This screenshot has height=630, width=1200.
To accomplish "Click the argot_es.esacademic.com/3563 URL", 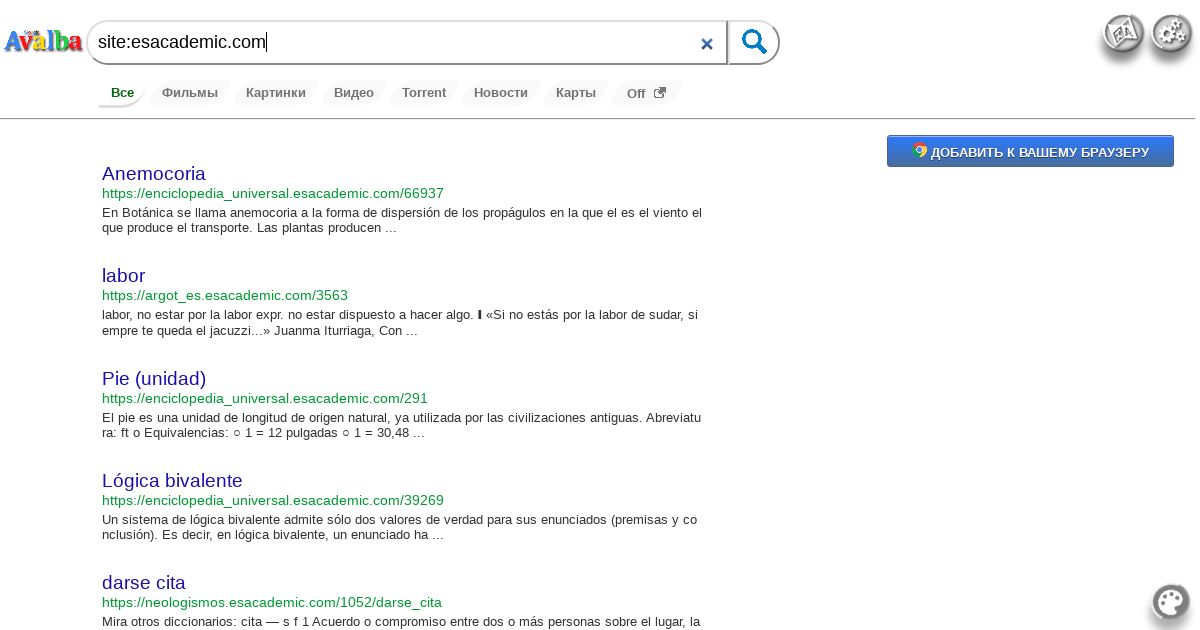I will click(x=225, y=295).
